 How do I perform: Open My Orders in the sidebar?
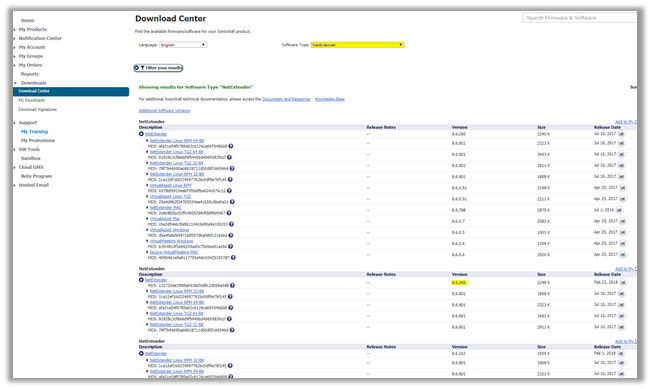30,65
